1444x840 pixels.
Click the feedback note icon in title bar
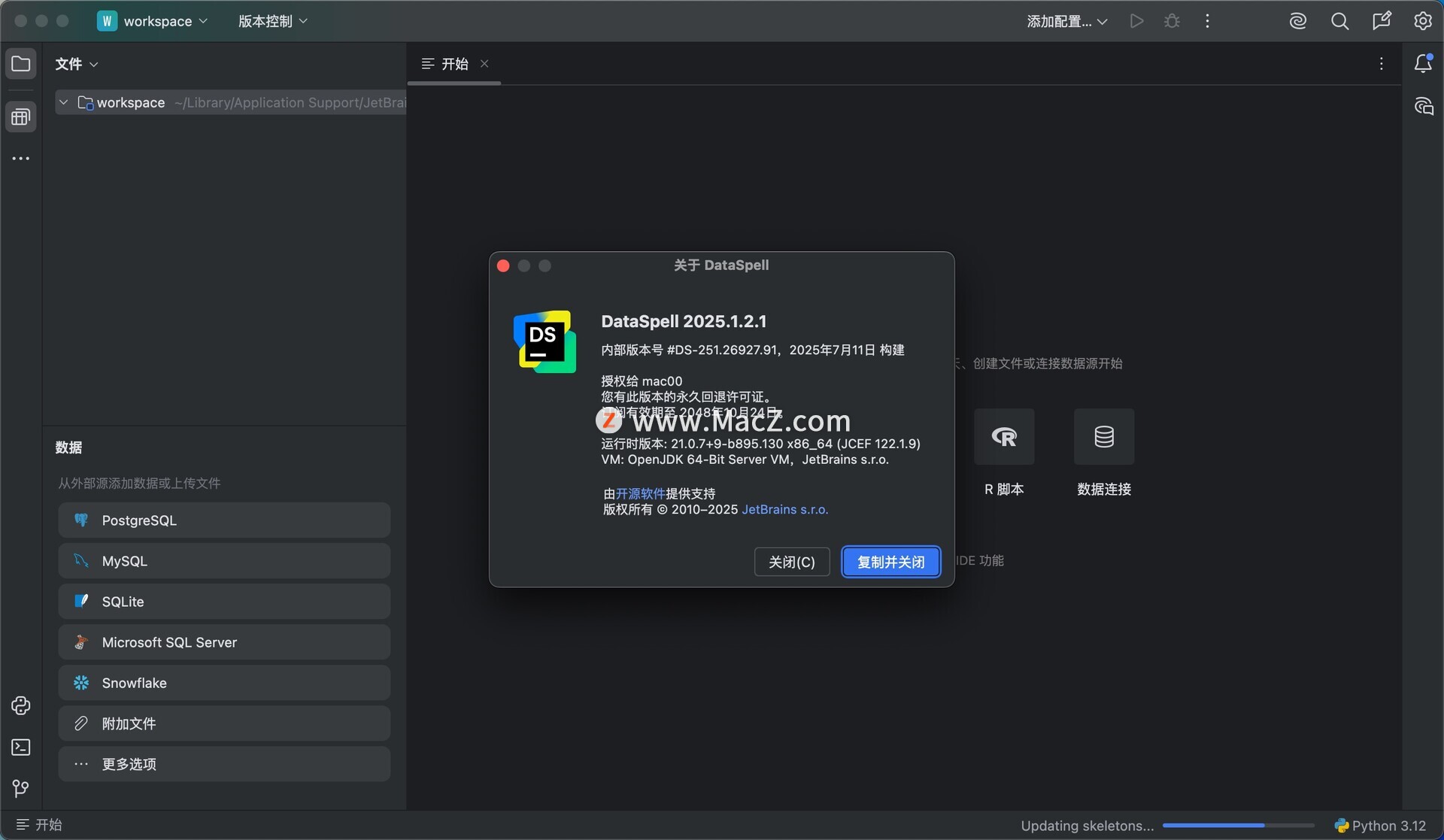point(1382,21)
